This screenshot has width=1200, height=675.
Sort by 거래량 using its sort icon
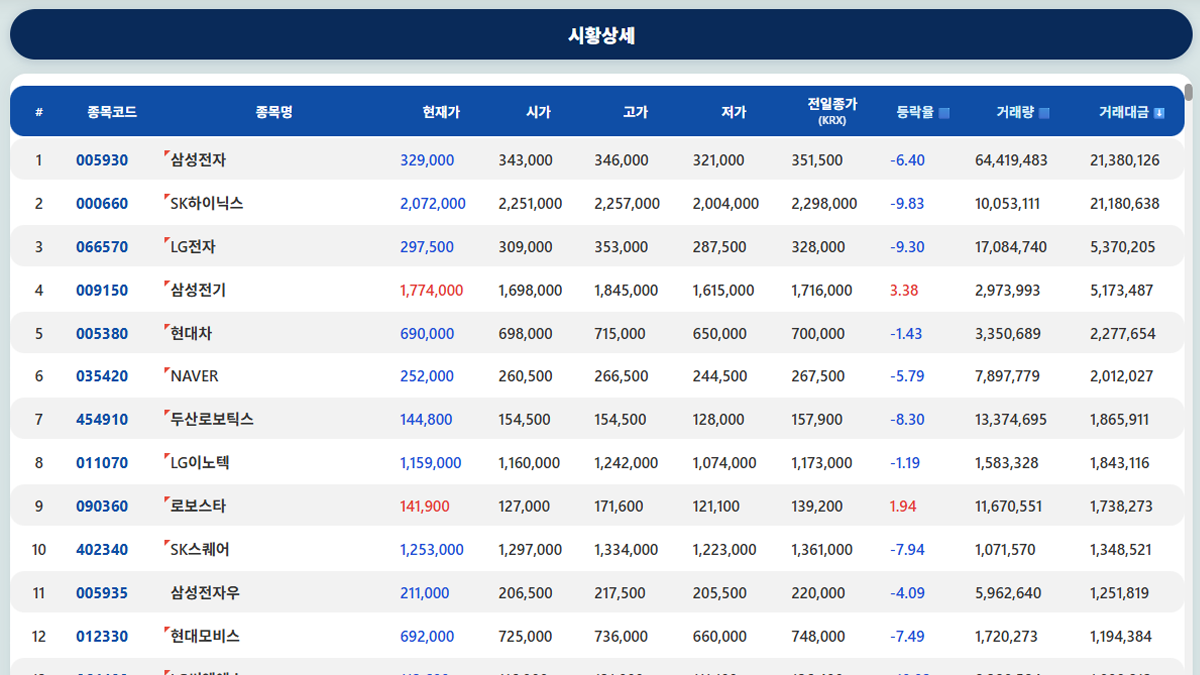coord(1044,113)
